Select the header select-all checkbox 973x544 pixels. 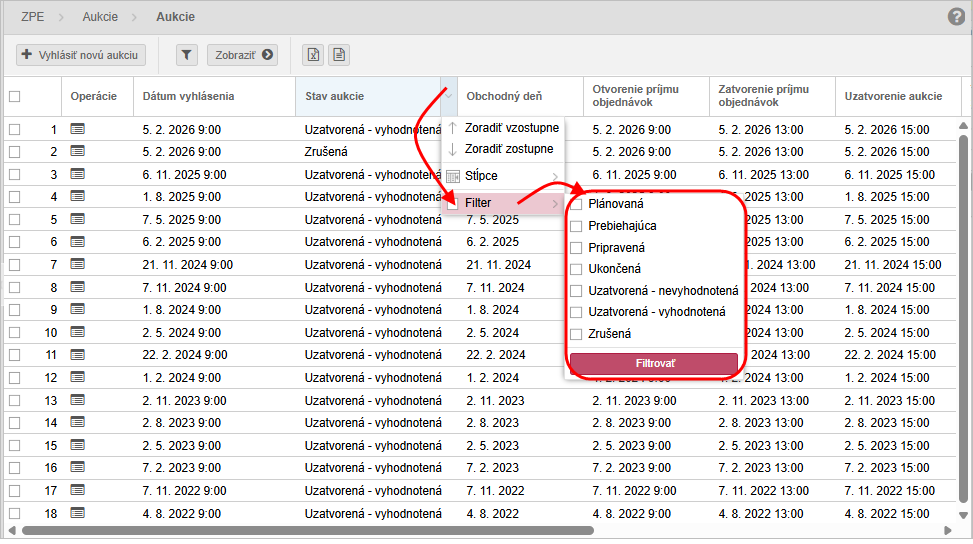click(14, 97)
